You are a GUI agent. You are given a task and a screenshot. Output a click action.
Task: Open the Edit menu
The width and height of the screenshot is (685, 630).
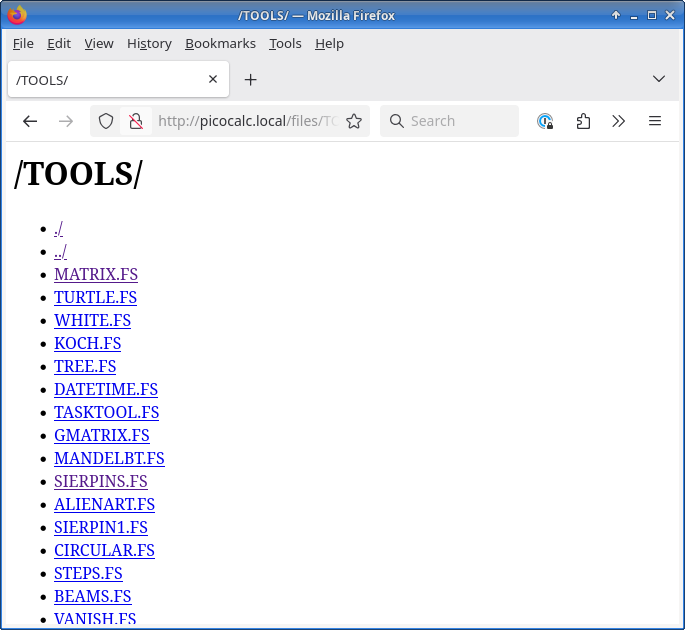coord(59,44)
